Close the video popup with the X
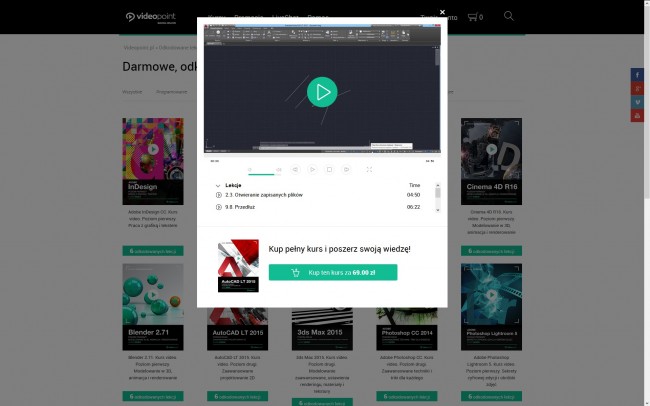Viewport: 650px width, 406px height. pos(442,12)
